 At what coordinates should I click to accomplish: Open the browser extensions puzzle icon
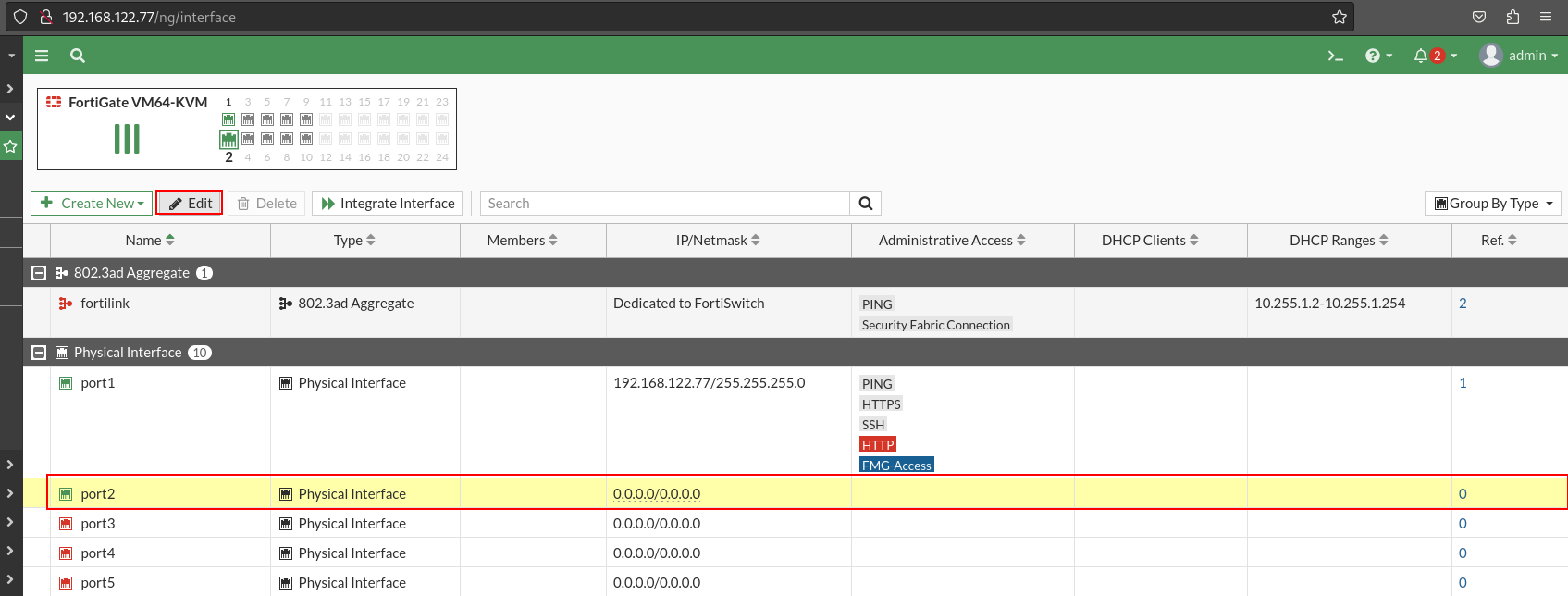(1512, 17)
